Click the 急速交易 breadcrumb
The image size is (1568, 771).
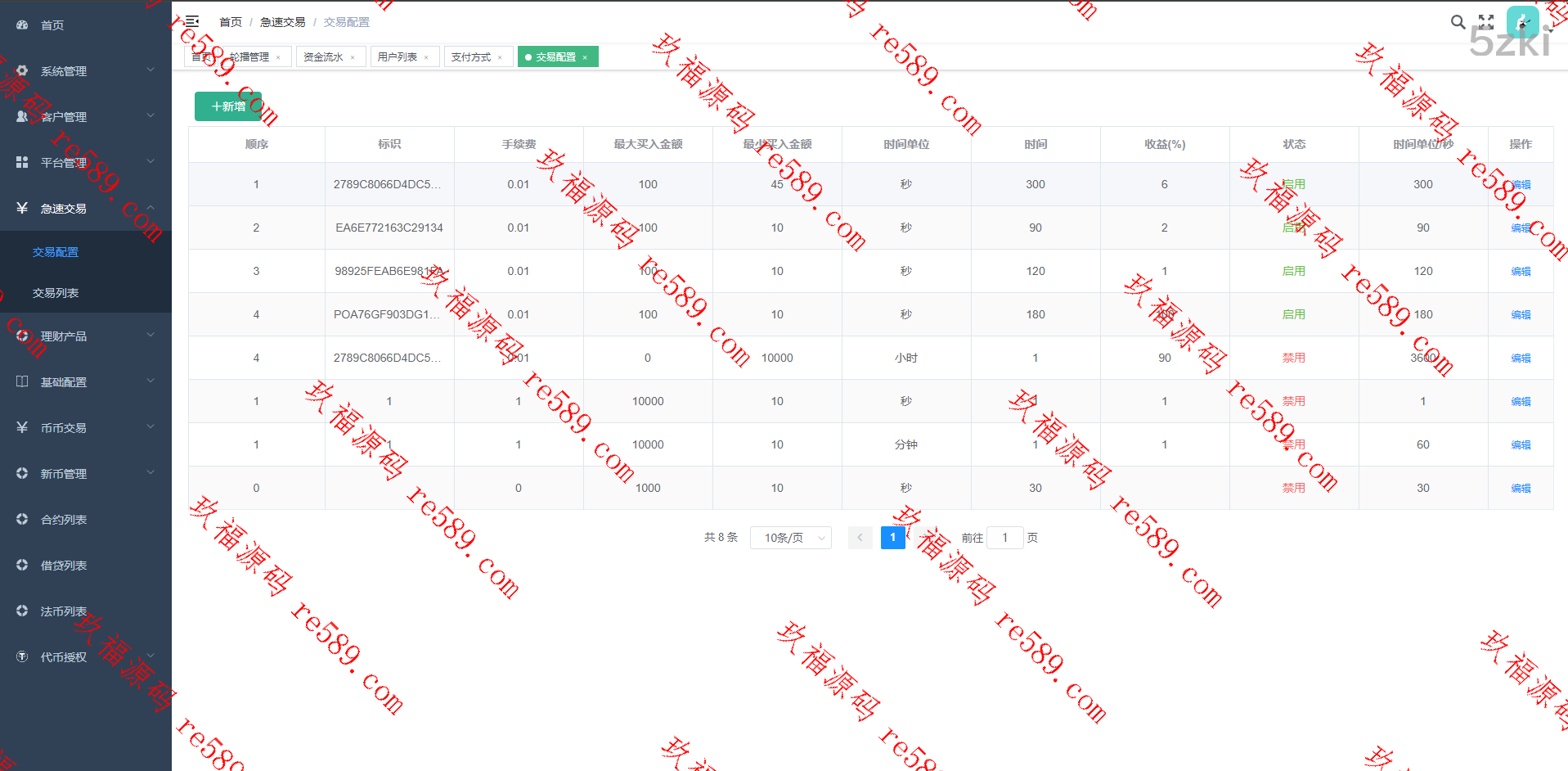pos(282,22)
